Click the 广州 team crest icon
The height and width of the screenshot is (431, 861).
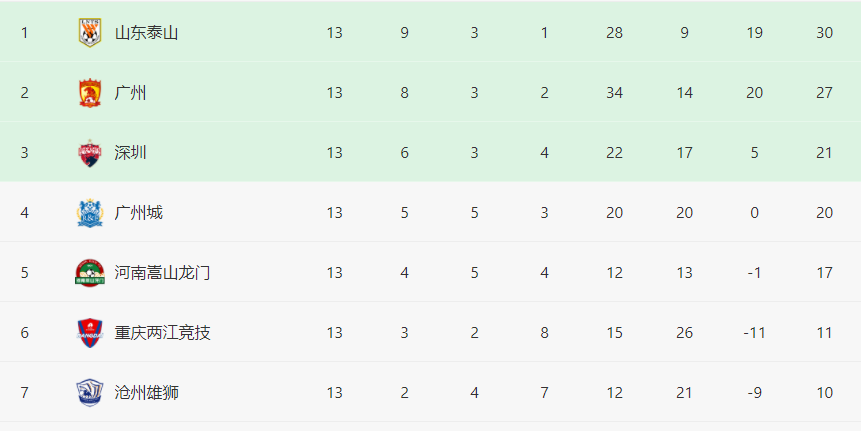90,93
